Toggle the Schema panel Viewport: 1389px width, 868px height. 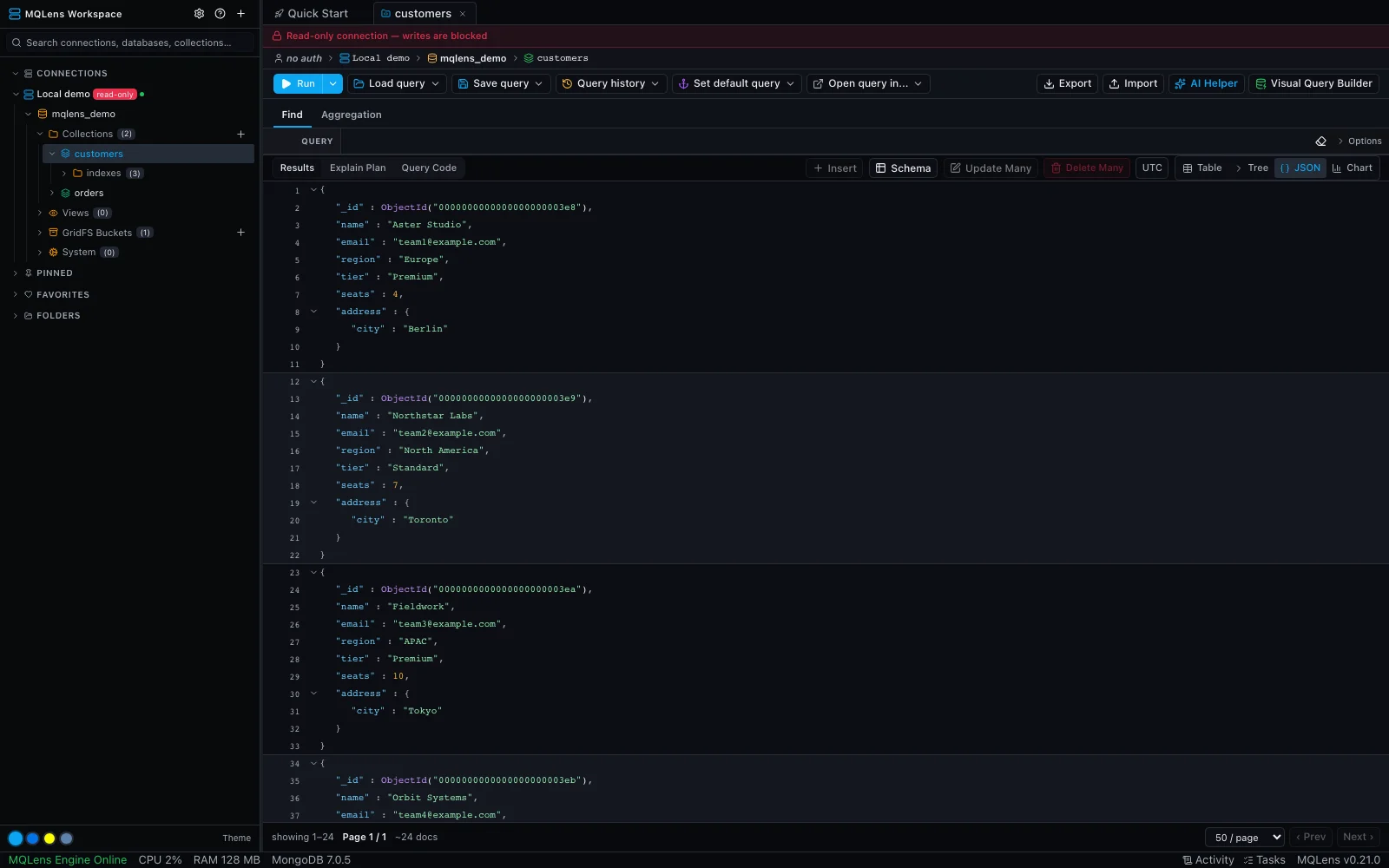point(903,168)
